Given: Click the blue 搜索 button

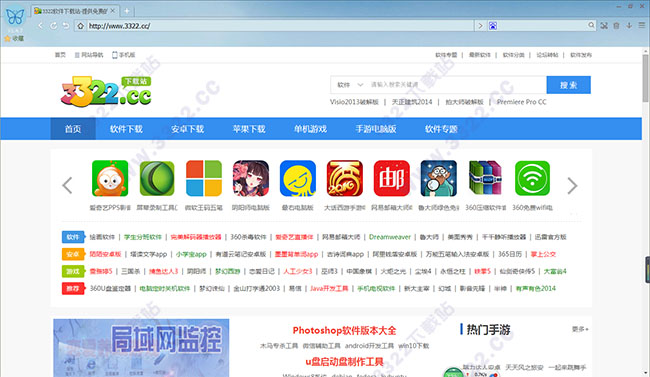Looking at the screenshot, I should coord(568,85).
